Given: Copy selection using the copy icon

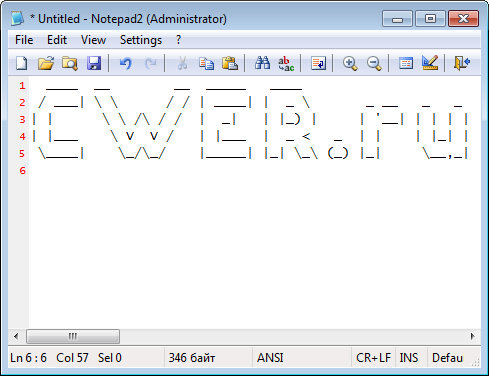Looking at the screenshot, I should click(206, 63).
